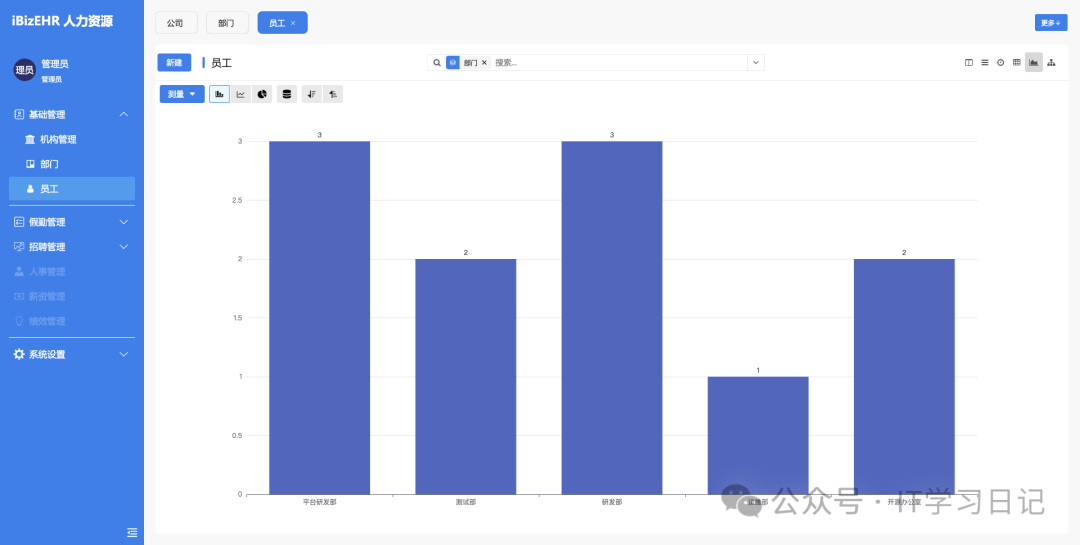Expand the search options dropdown arrow
This screenshot has width=1080, height=545.
756,63
